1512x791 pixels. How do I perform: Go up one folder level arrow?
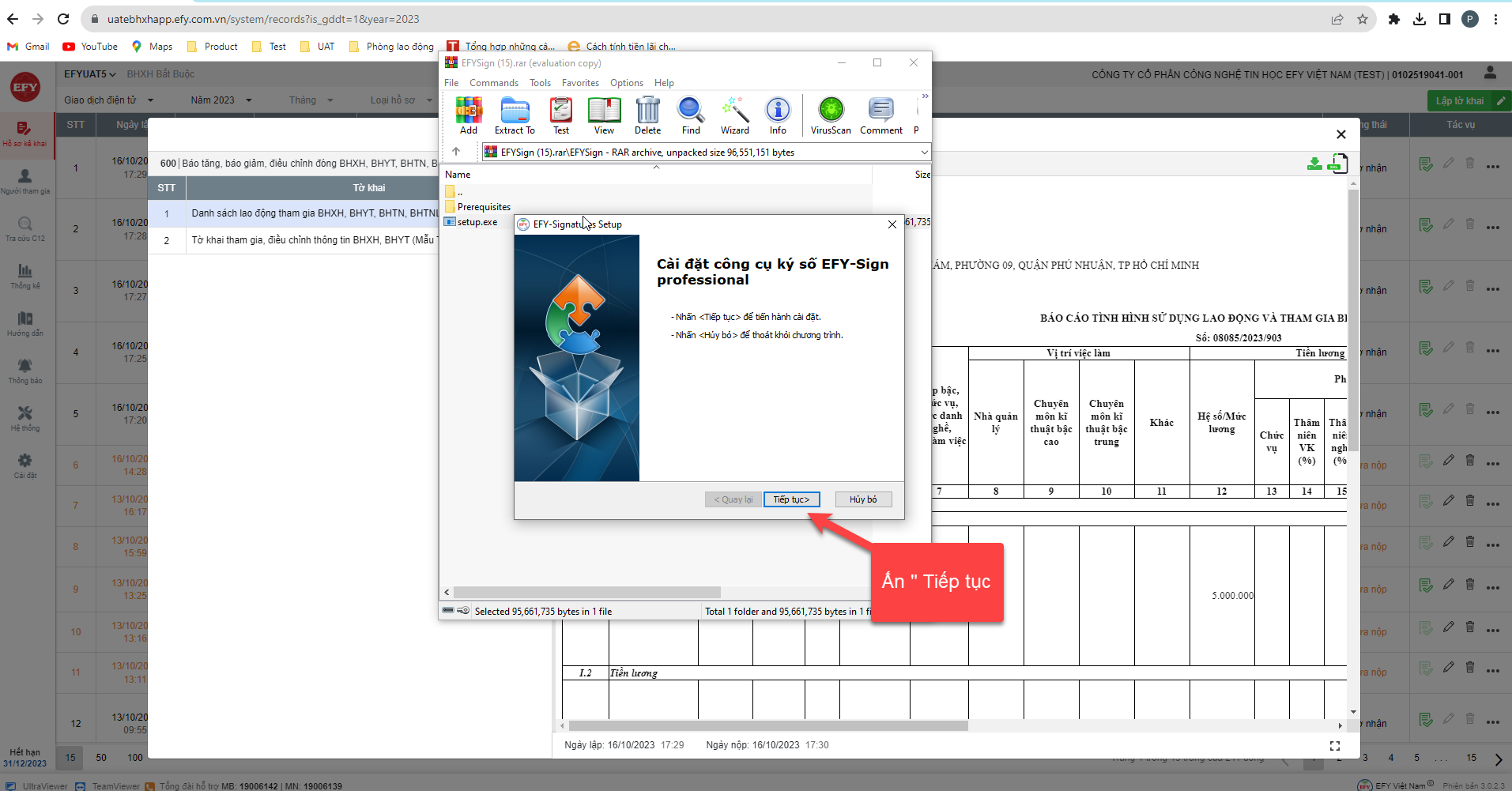[456, 152]
